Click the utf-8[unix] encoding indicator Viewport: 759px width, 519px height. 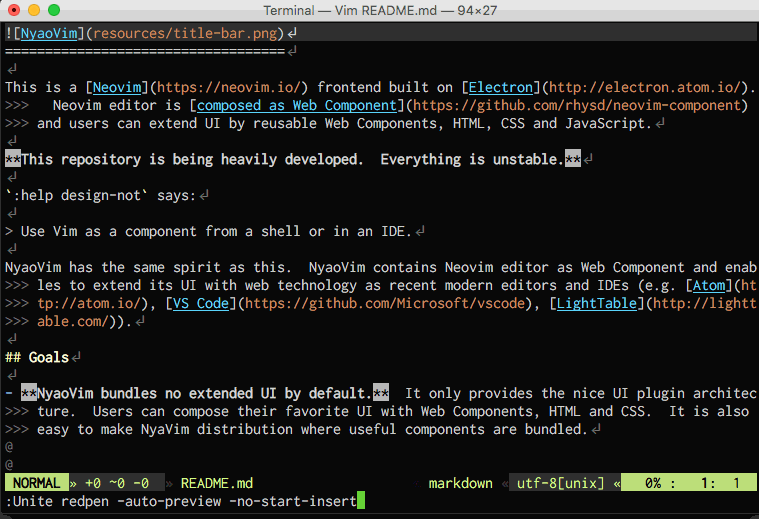[x=561, y=483]
